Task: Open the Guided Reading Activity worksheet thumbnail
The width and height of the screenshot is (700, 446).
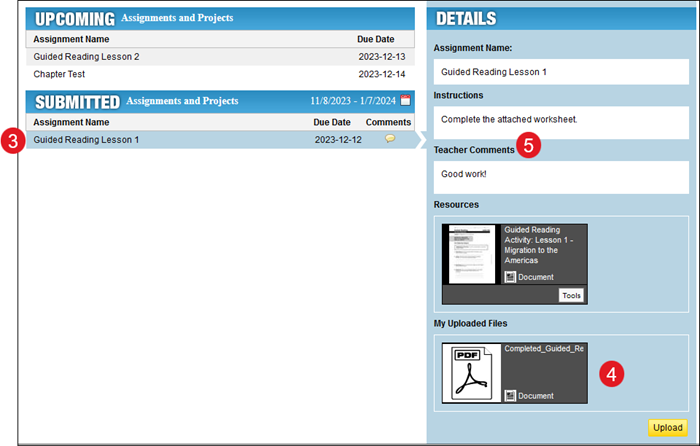Action: 469,254
